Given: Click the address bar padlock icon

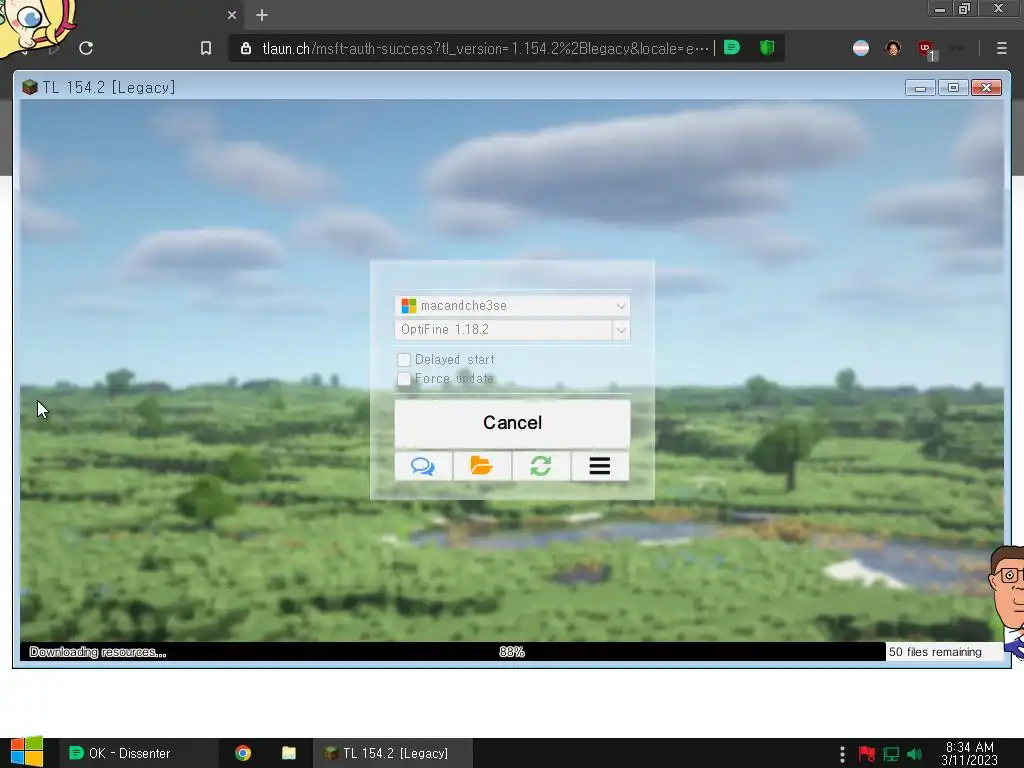Looking at the screenshot, I should pyautogui.click(x=246, y=48).
